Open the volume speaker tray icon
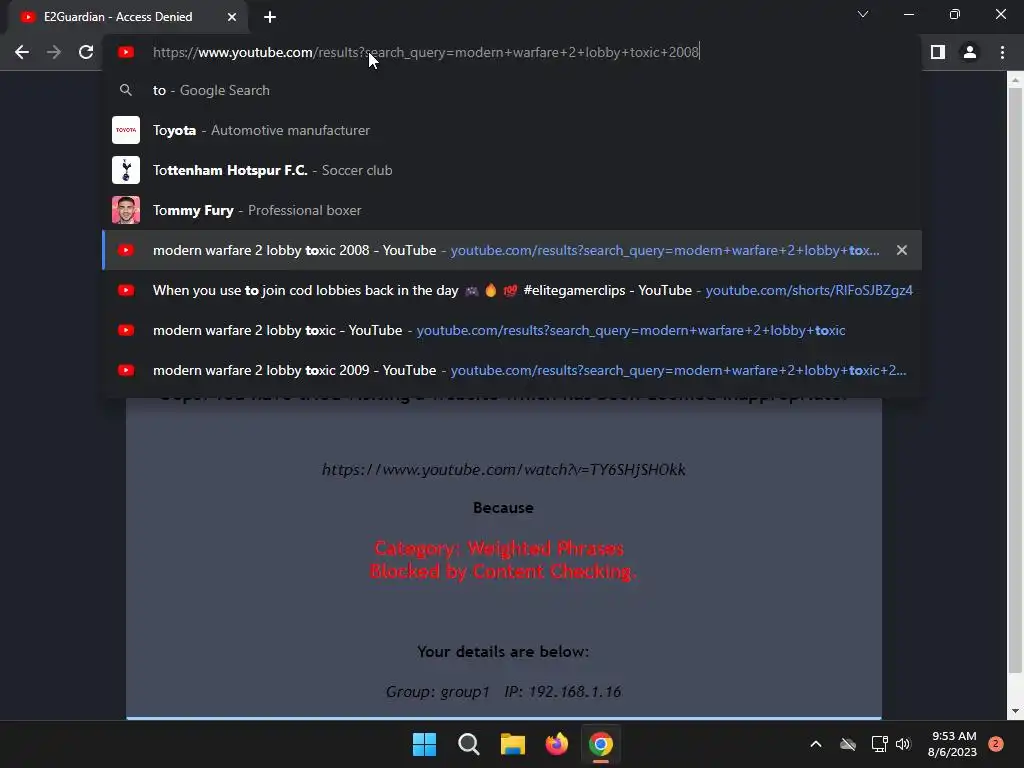The width and height of the screenshot is (1024, 768). coord(903,744)
